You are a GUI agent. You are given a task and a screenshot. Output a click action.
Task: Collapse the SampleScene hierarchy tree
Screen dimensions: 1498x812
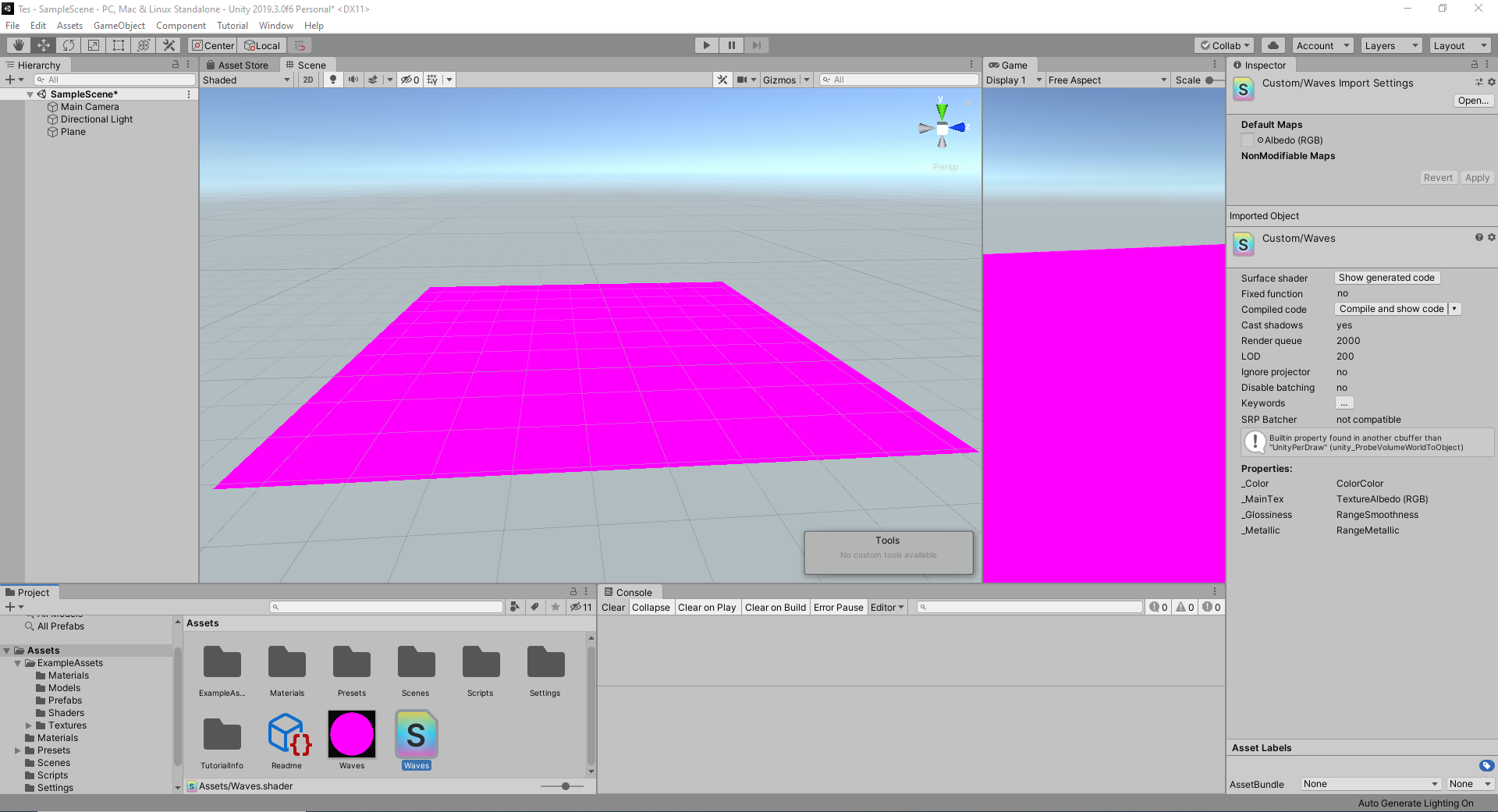click(x=30, y=94)
